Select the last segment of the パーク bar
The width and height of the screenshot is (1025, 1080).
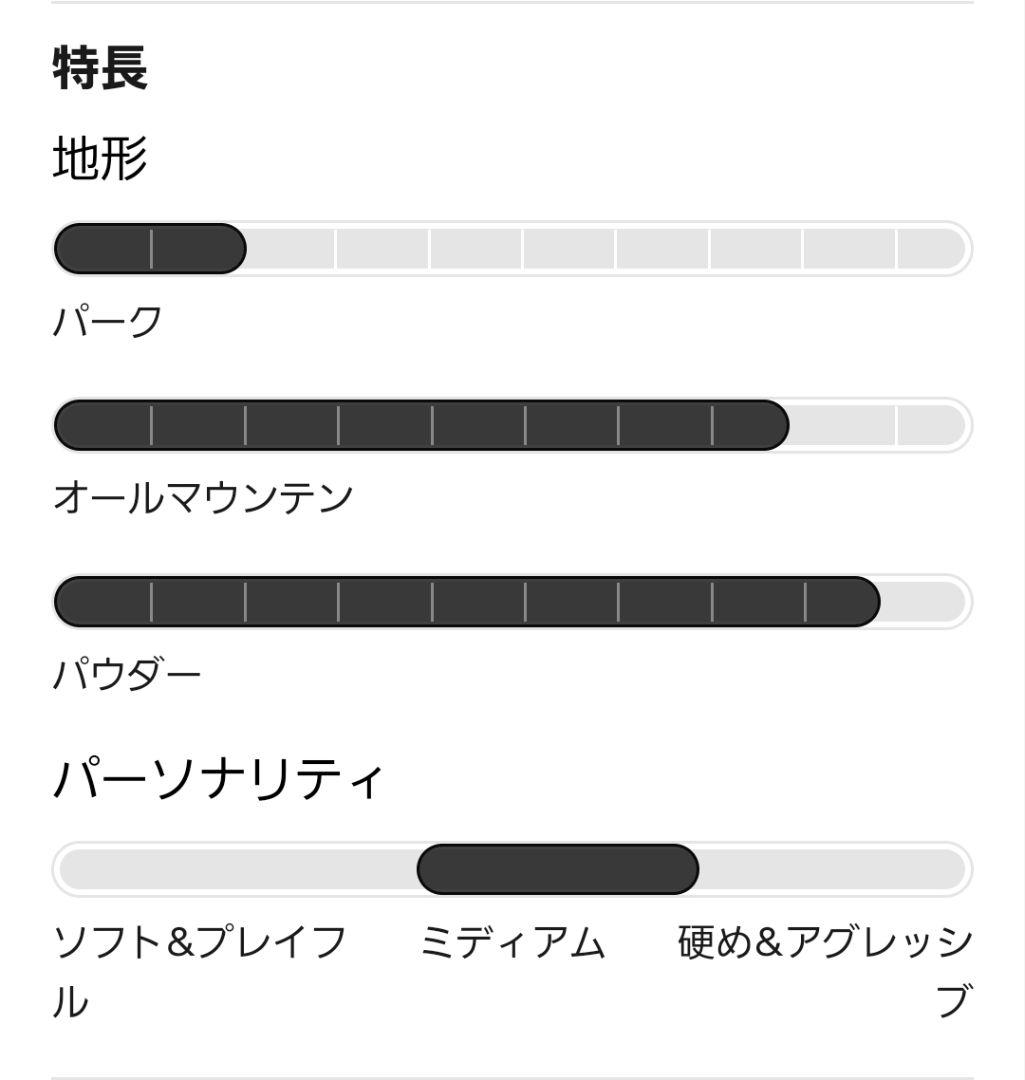click(930, 249)
